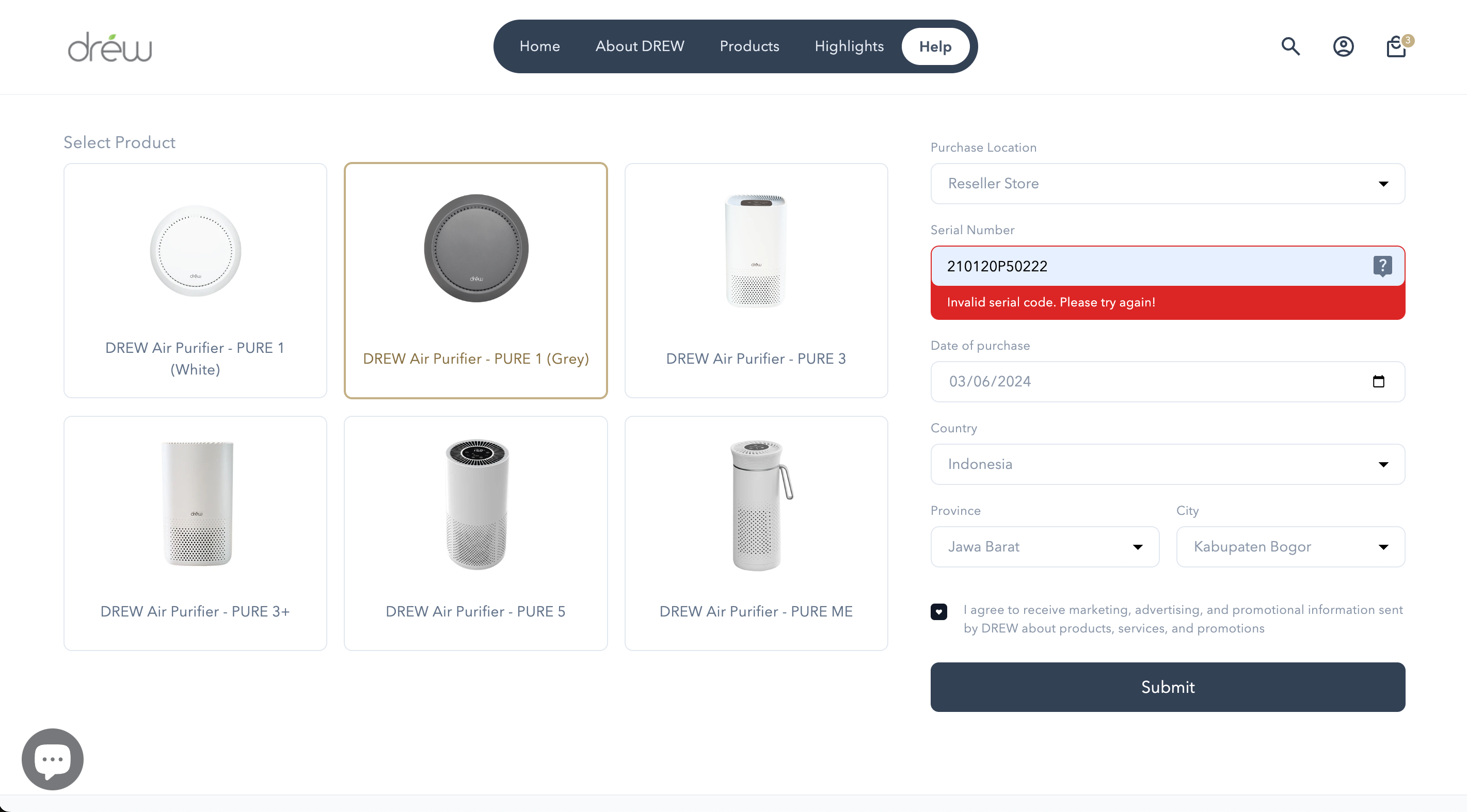Open the City dropdown Kabupaten Bogor
Viewport: 1467px width, 812px height.
[x=1290, y=547]
